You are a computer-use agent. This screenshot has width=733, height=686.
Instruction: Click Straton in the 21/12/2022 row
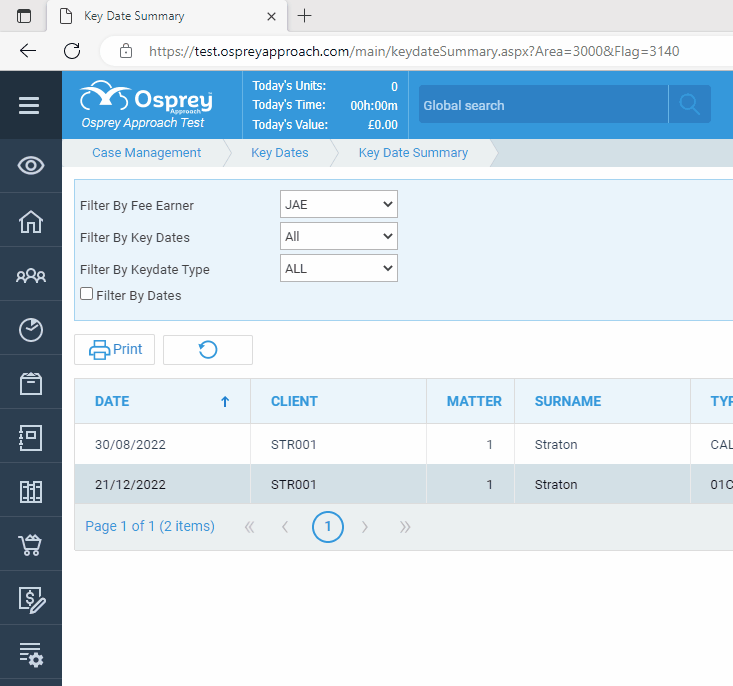pyautogui.click(x=556, y=484)
